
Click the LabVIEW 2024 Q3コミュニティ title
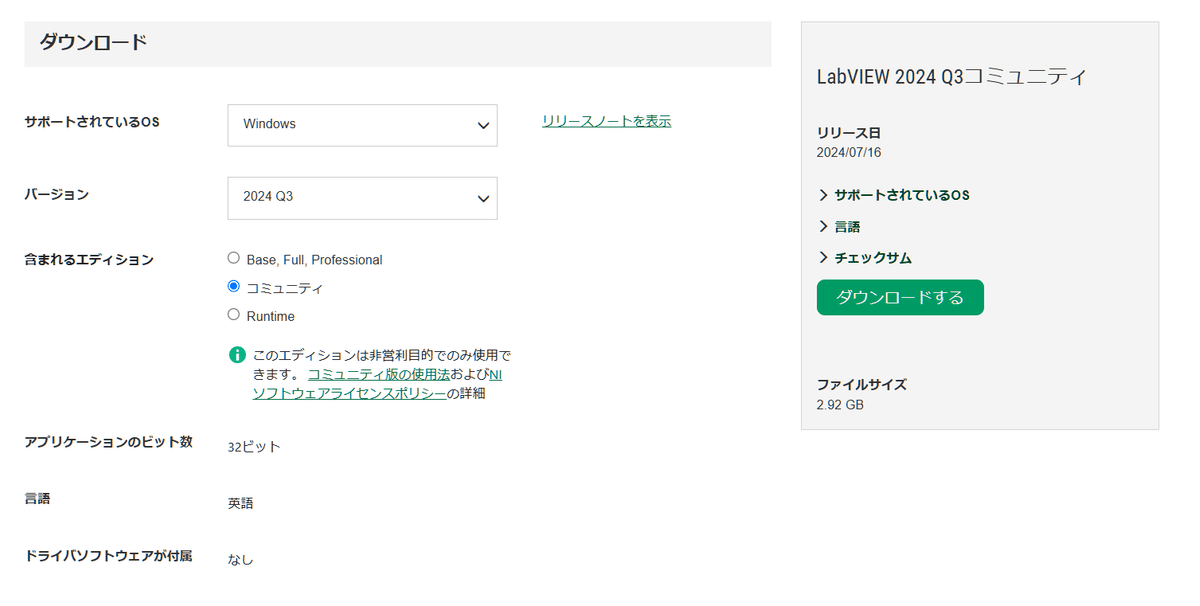[952, 77]
